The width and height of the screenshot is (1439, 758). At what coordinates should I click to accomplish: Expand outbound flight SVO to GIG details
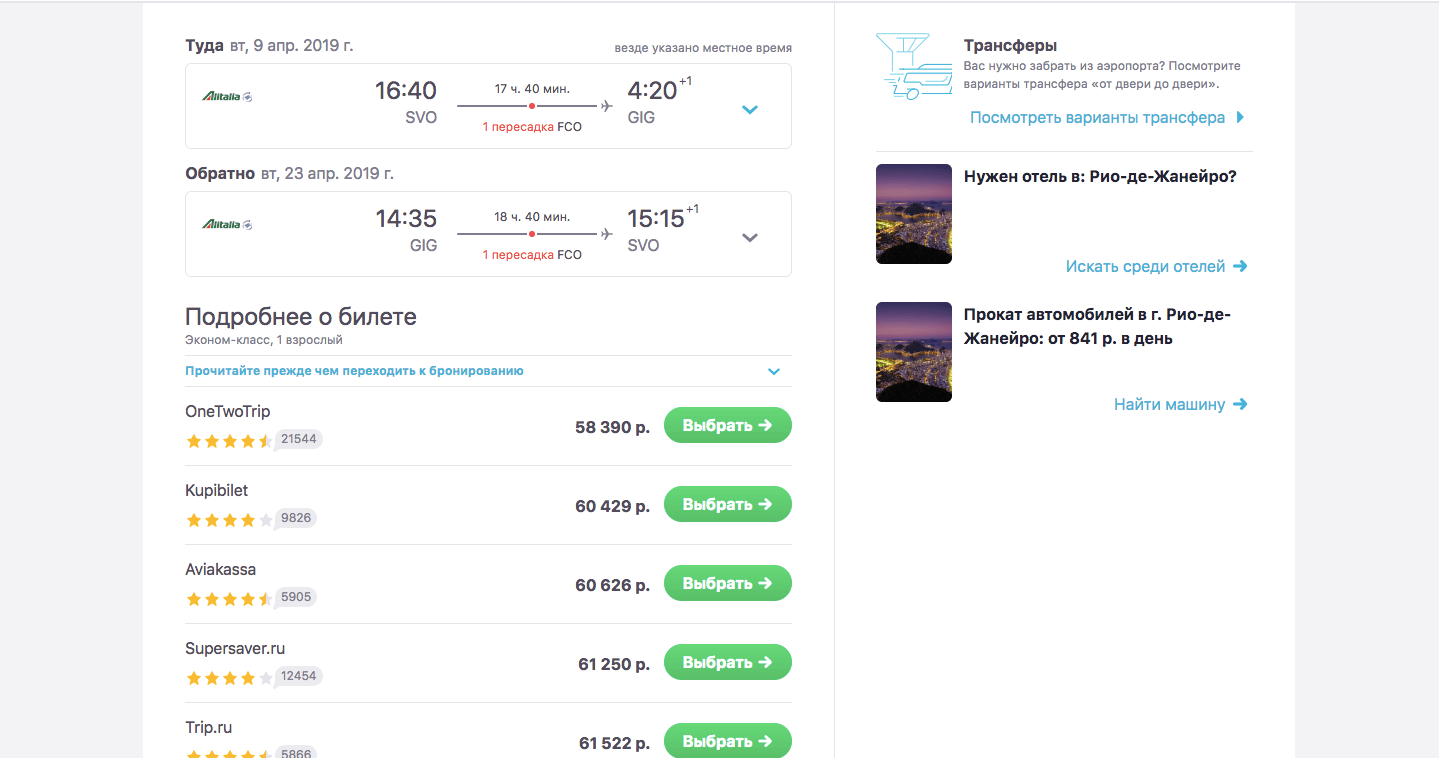coord(750,109)
